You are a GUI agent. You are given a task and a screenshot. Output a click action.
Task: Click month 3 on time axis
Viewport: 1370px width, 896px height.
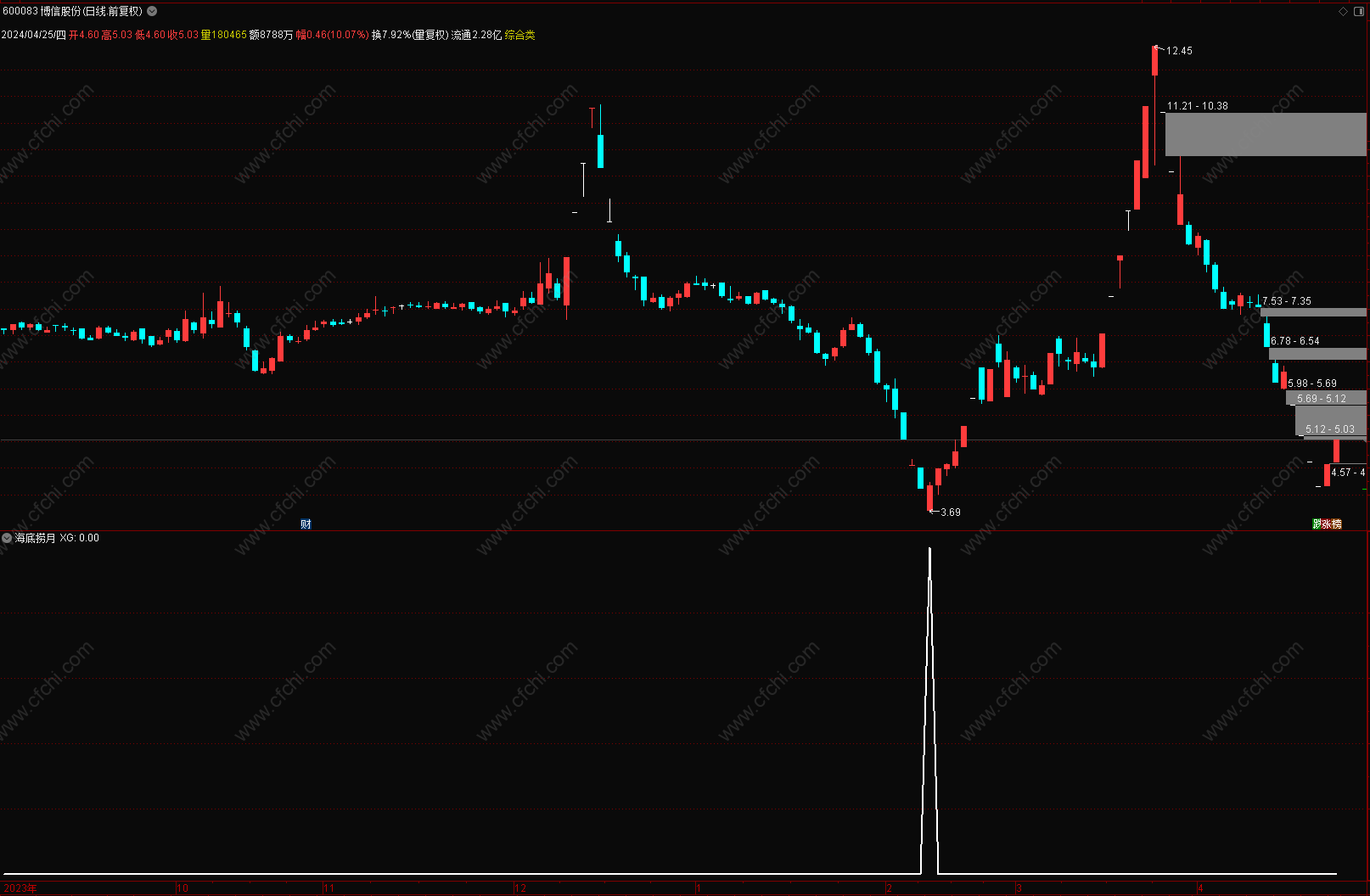(1019, 888)
